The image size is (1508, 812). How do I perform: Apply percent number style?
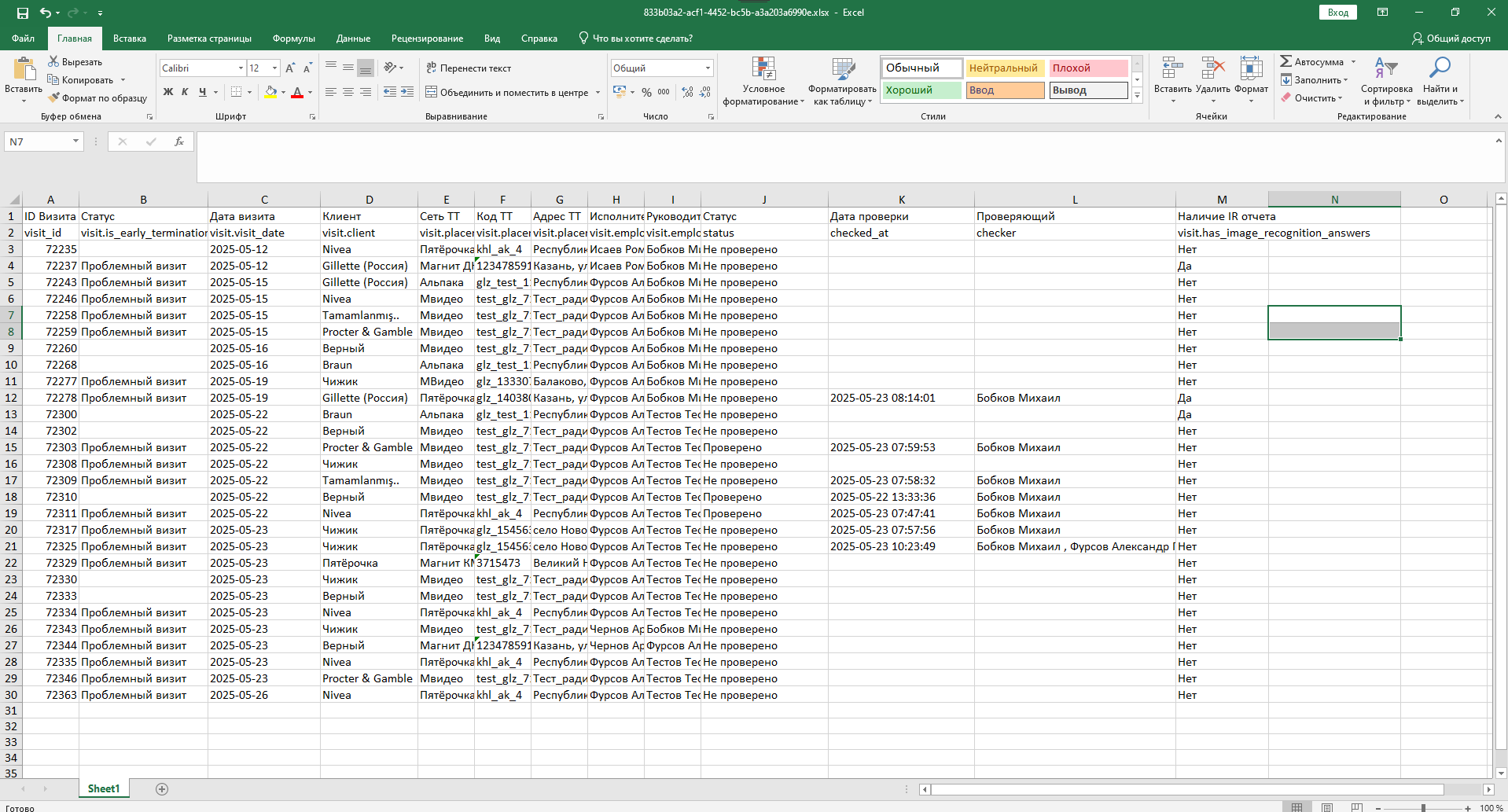(646, 92)
